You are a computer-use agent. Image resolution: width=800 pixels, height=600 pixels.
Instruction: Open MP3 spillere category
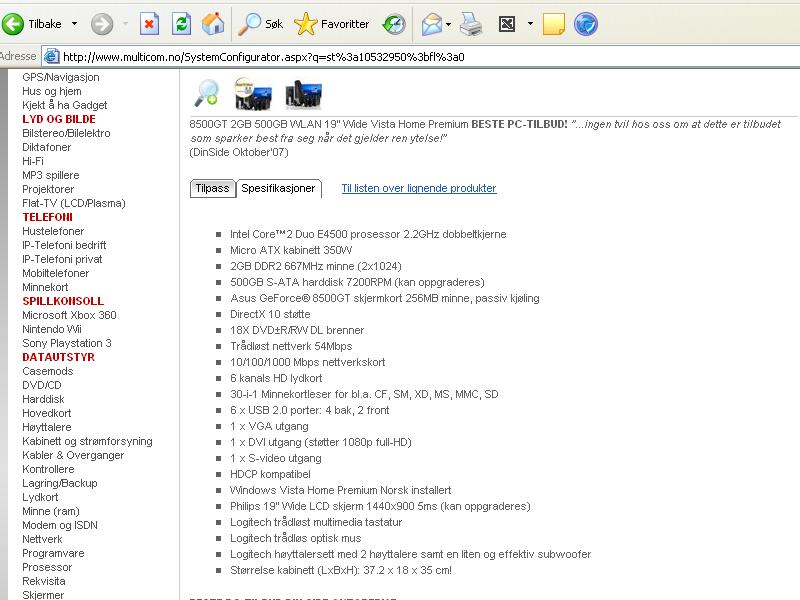(x=51, y=175)
